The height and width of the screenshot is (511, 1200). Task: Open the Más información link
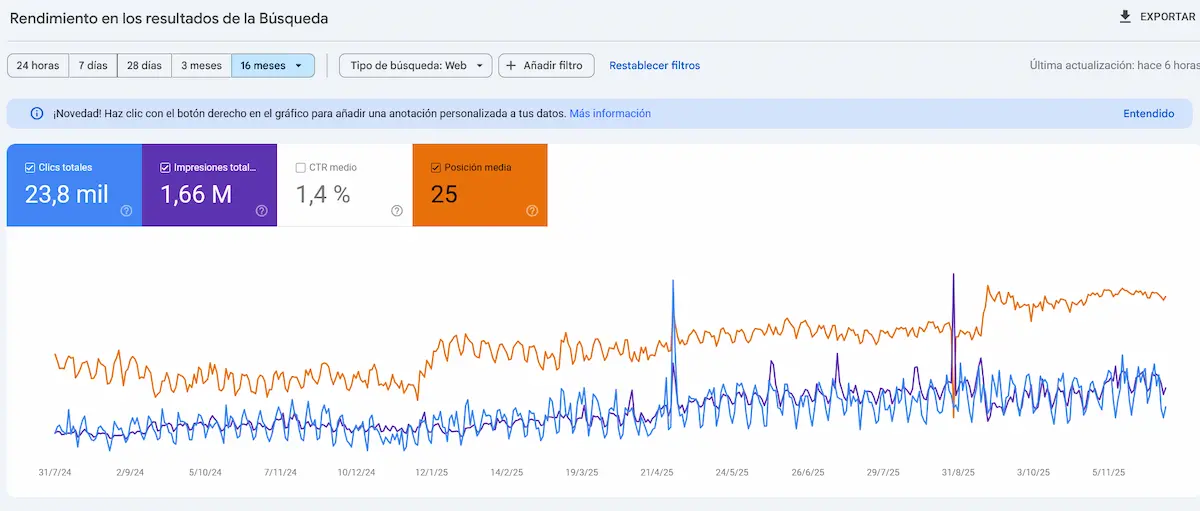[610, 114]
